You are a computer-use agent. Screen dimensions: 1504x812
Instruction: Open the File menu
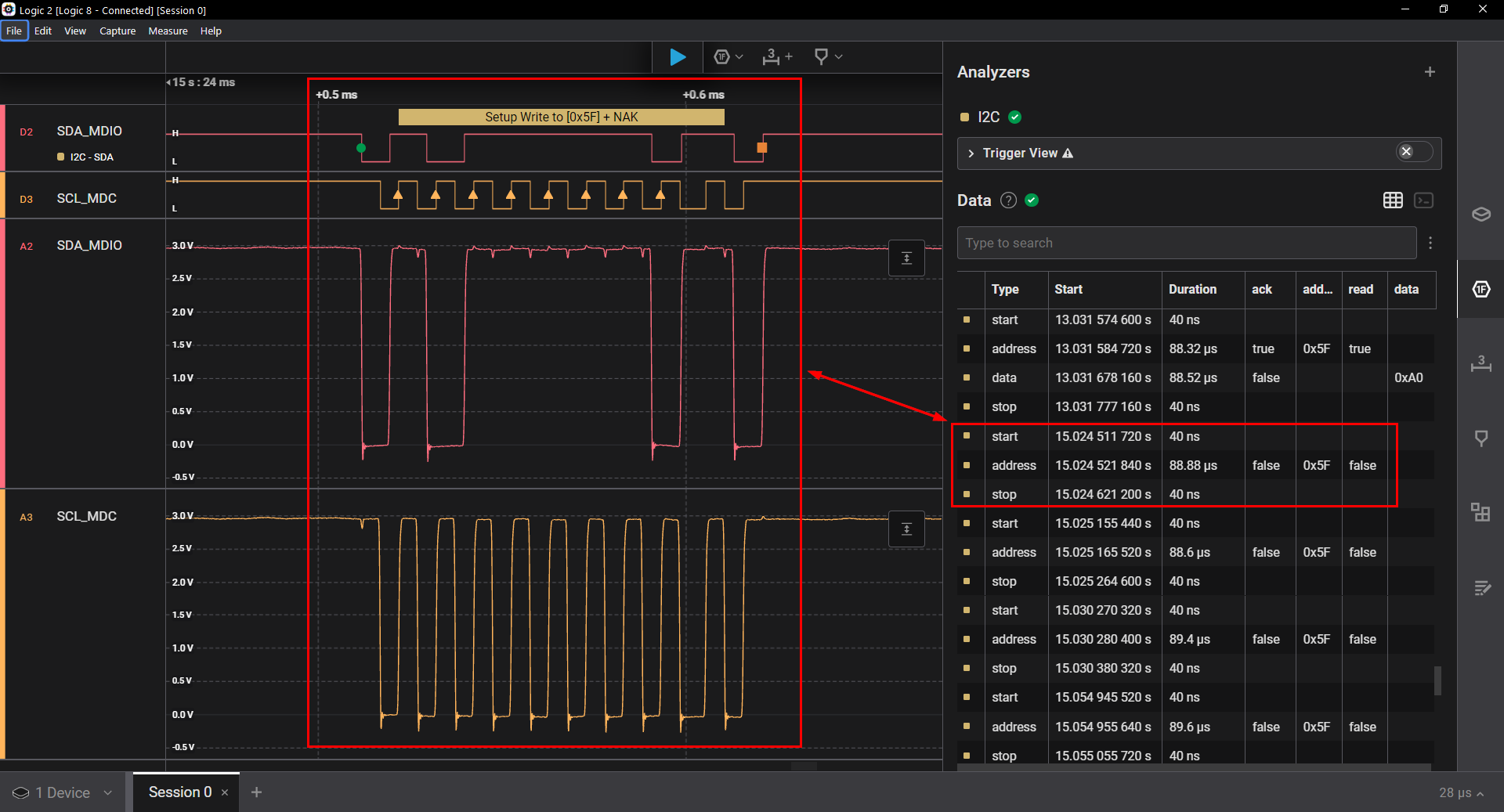[14, 31]
